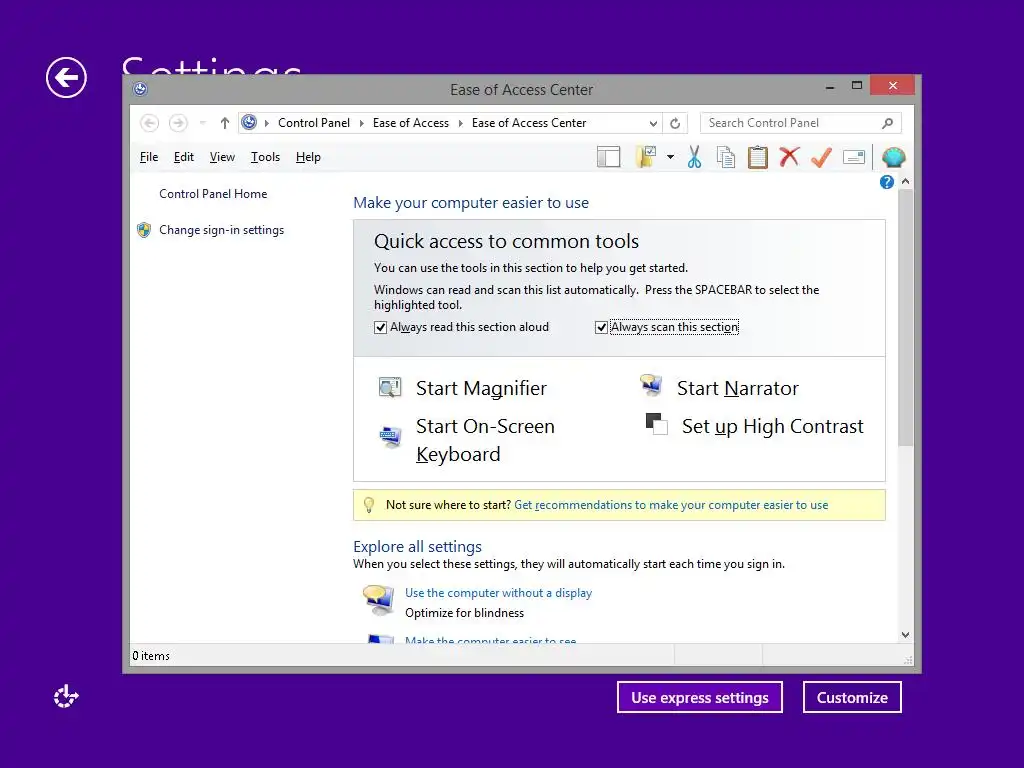Click the window title bar system icon
This screenshot has width=1024, height=768.
coord(140,89)
